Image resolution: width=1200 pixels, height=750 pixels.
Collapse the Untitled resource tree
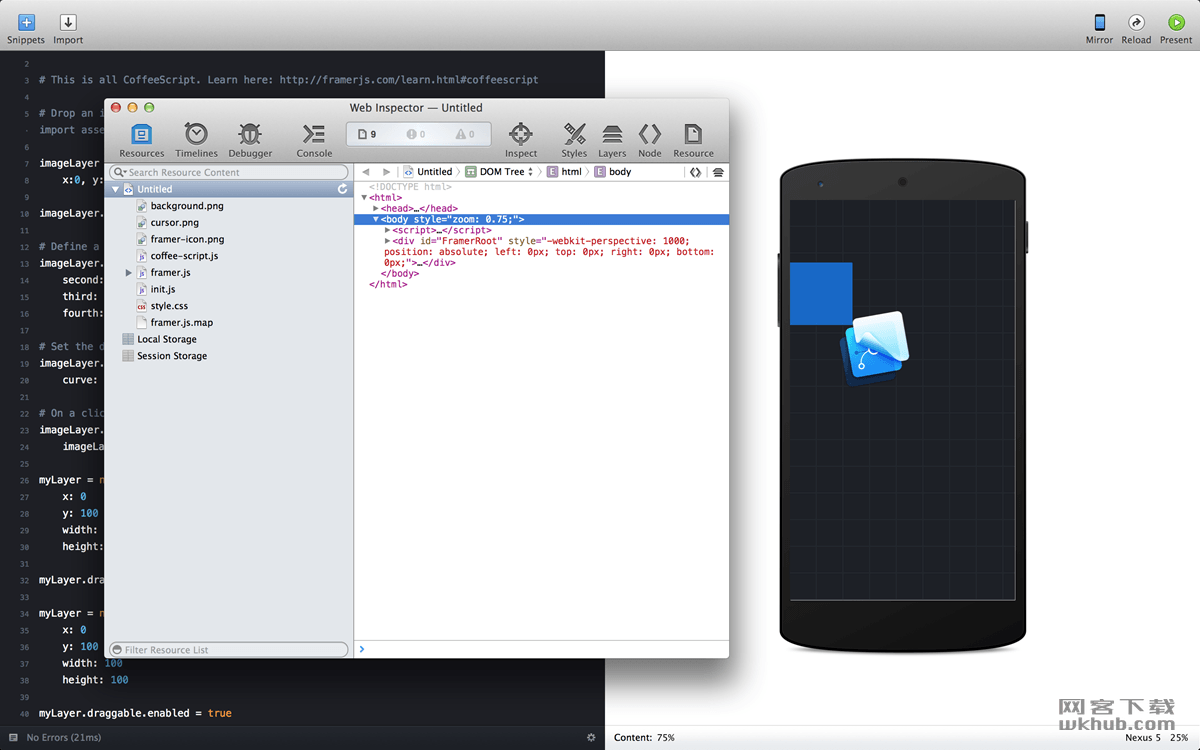[115, 189]
